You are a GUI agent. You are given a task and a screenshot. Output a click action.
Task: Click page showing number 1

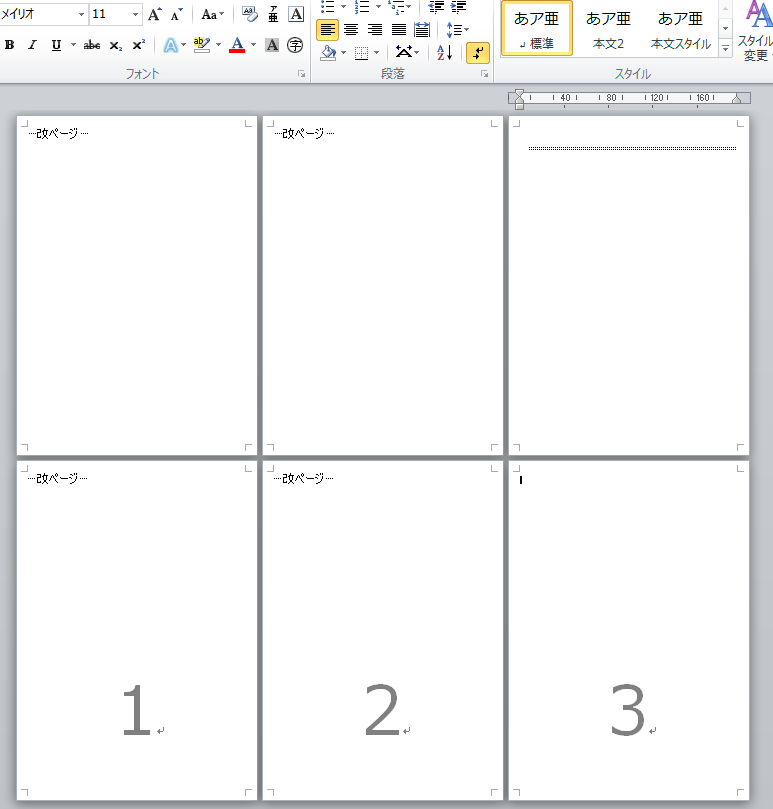[x=137, y=630]
